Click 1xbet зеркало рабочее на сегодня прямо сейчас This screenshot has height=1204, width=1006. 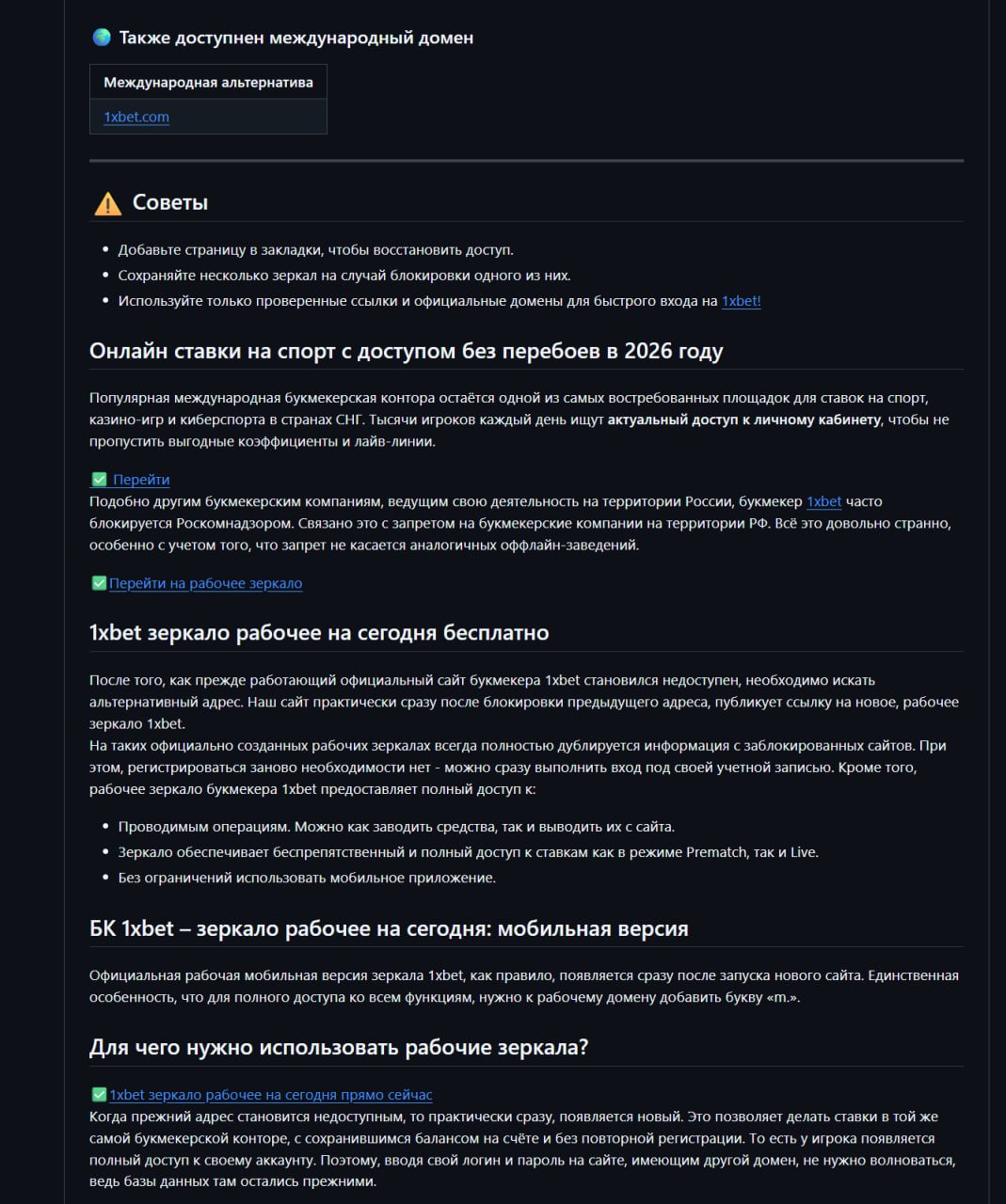click(270, 1095)
